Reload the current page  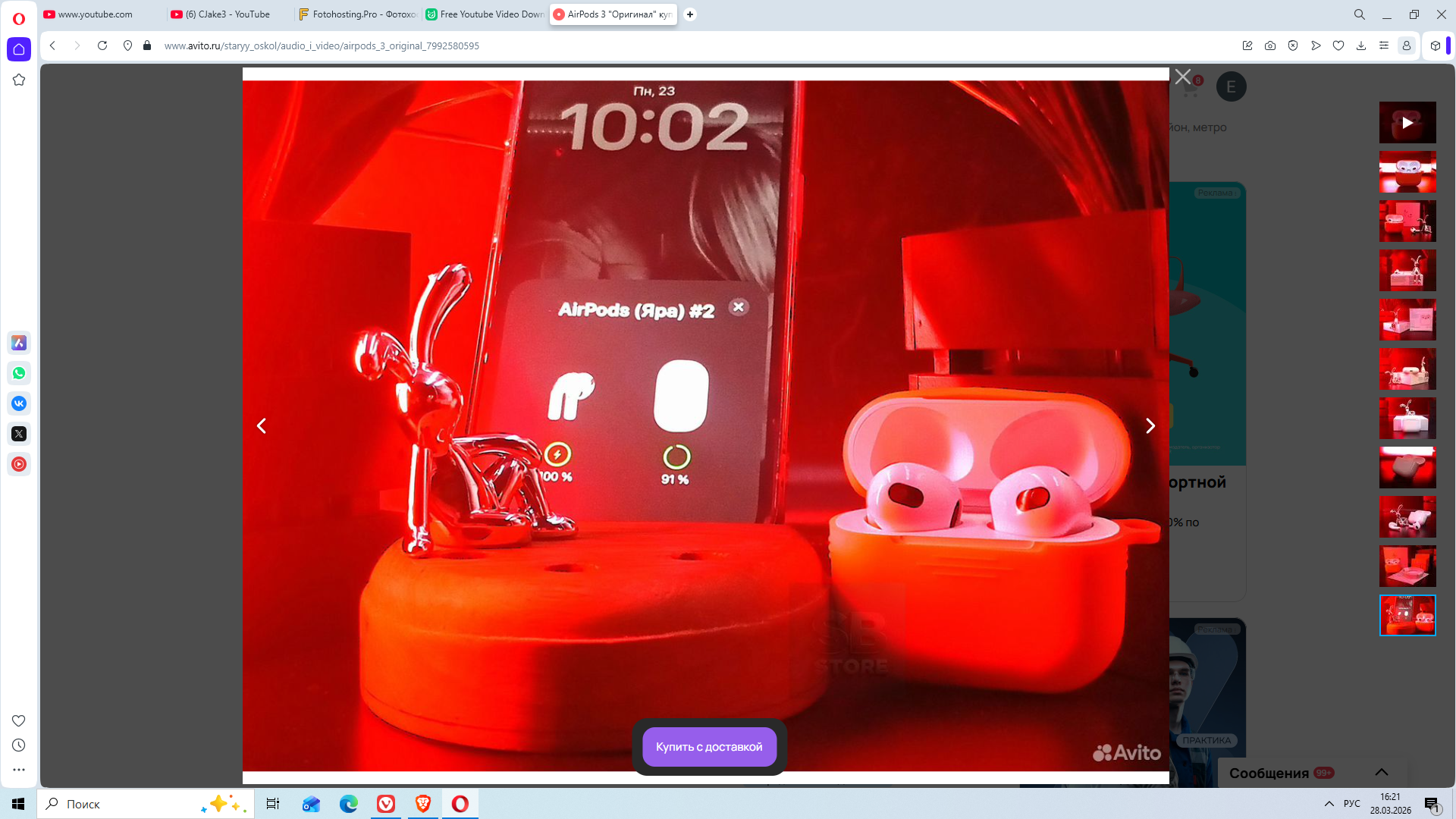coord(102,45)
